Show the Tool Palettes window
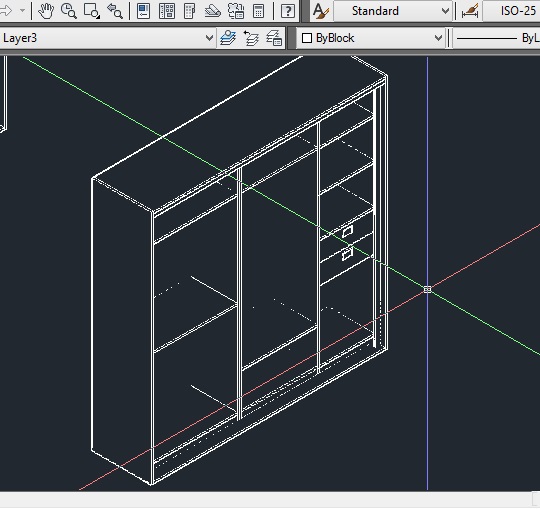 [189, 11]
